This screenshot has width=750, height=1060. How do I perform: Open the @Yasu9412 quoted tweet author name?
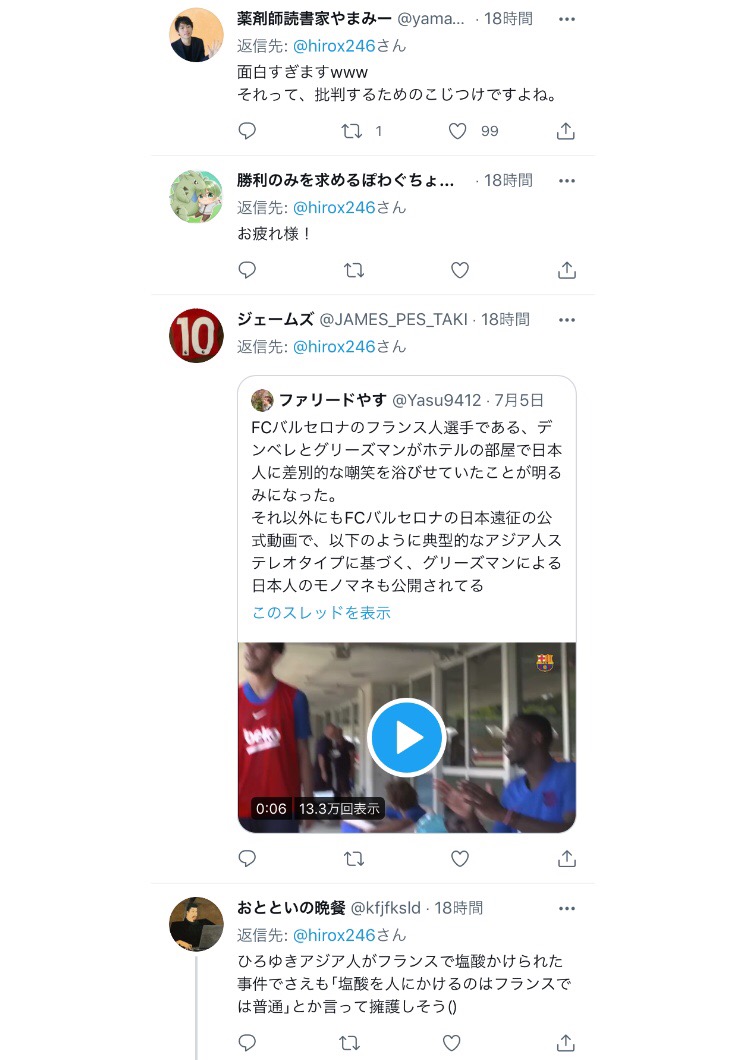coord(333,400)
